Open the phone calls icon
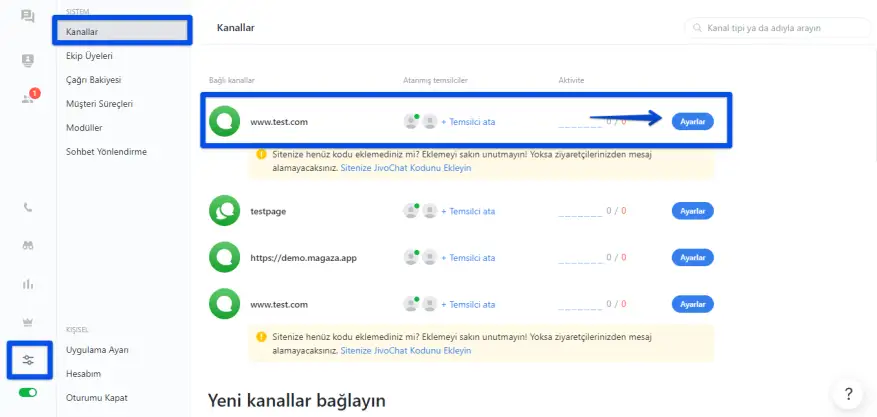 click(27, 208)
